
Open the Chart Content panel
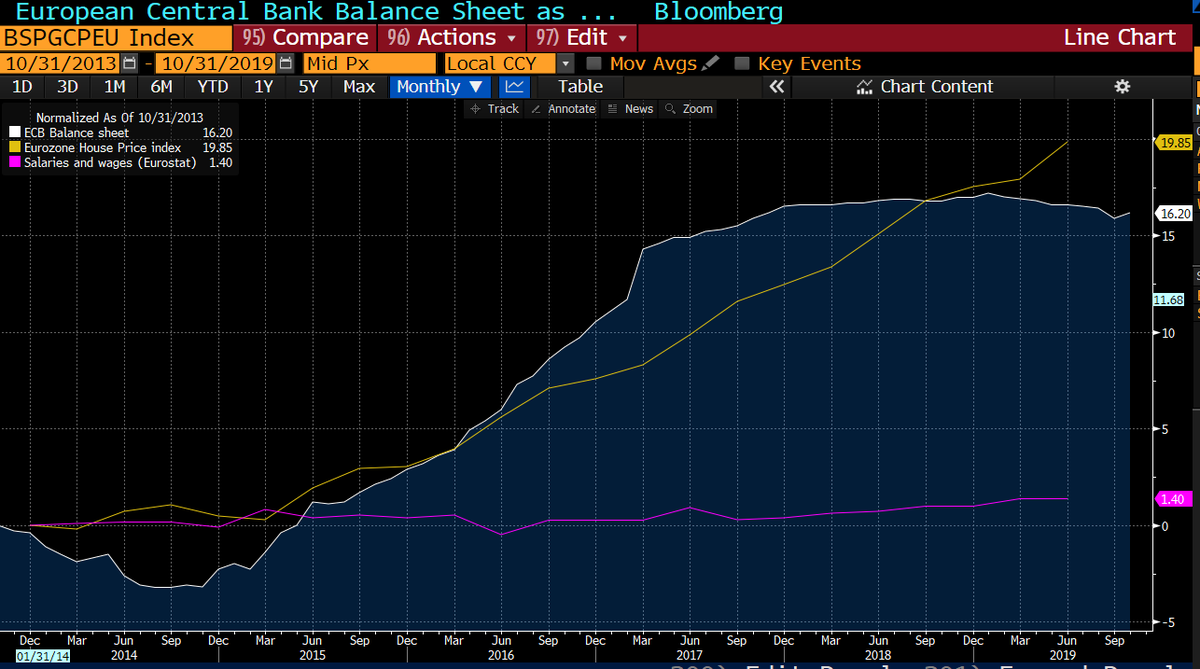tap(925, 87)
